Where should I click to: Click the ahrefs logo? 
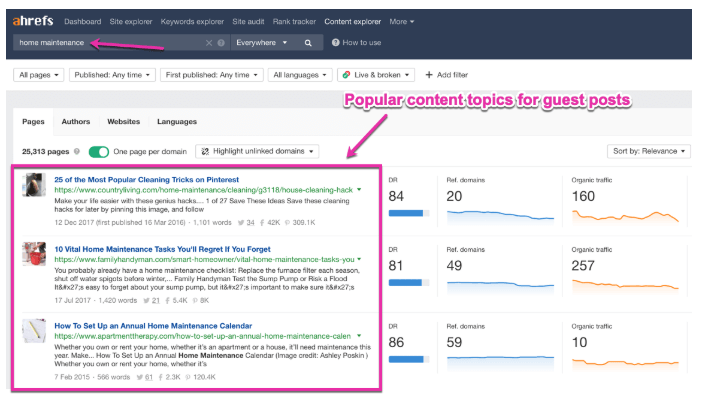point(33,21)
